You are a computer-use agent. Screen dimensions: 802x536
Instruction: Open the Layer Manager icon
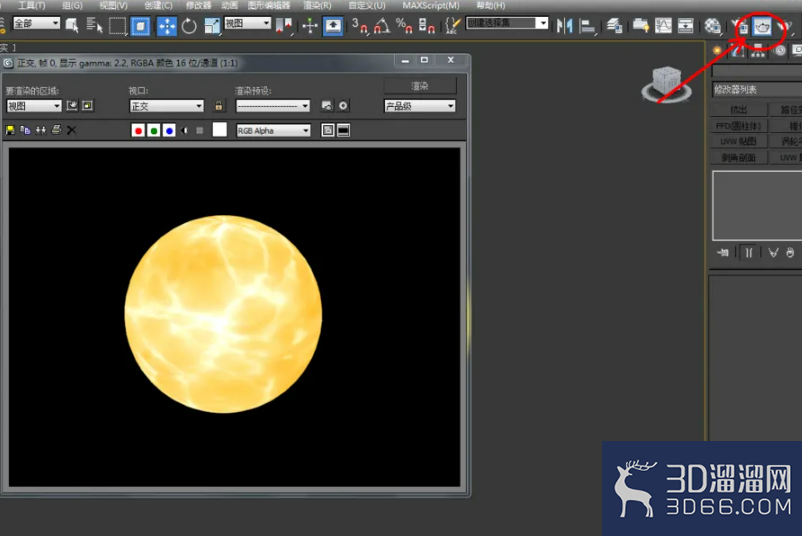point(614,25)
